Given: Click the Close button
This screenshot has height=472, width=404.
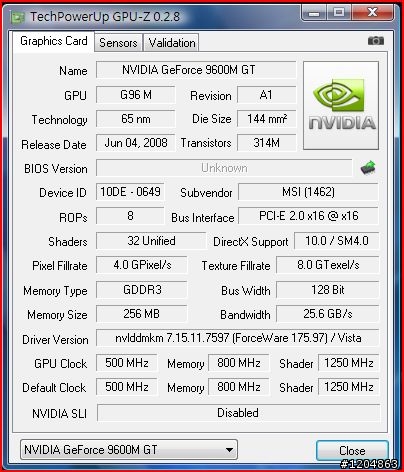Looking at the screenshot, I should [352, 451].
